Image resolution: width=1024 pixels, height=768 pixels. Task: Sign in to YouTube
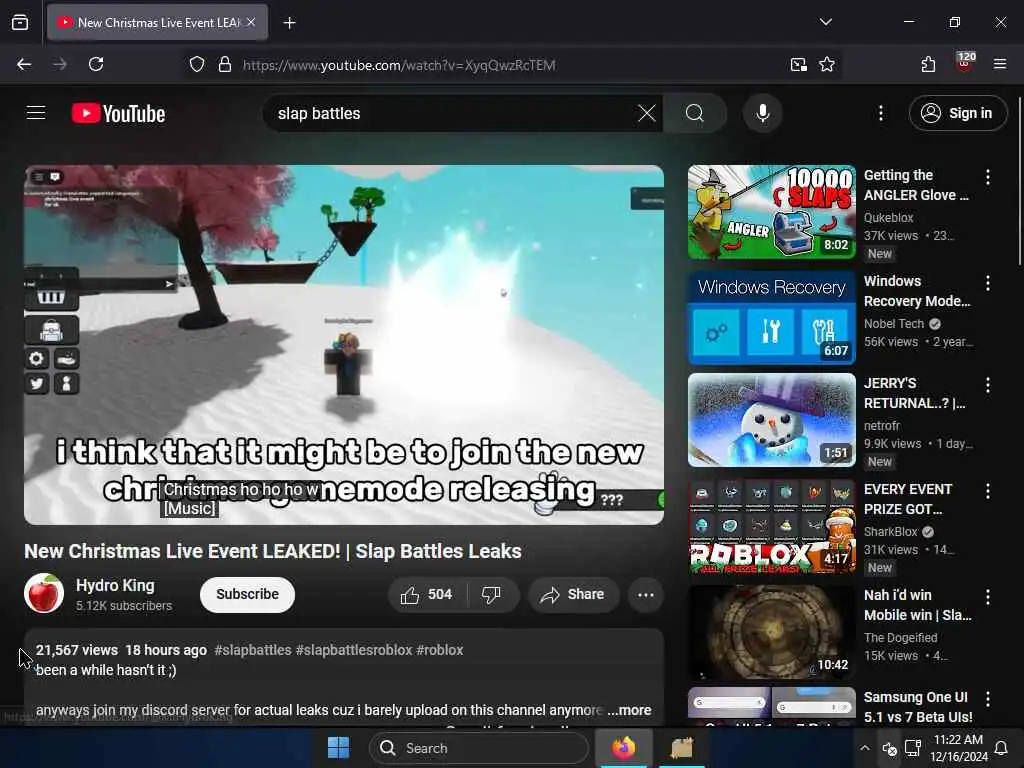(958, 113)
